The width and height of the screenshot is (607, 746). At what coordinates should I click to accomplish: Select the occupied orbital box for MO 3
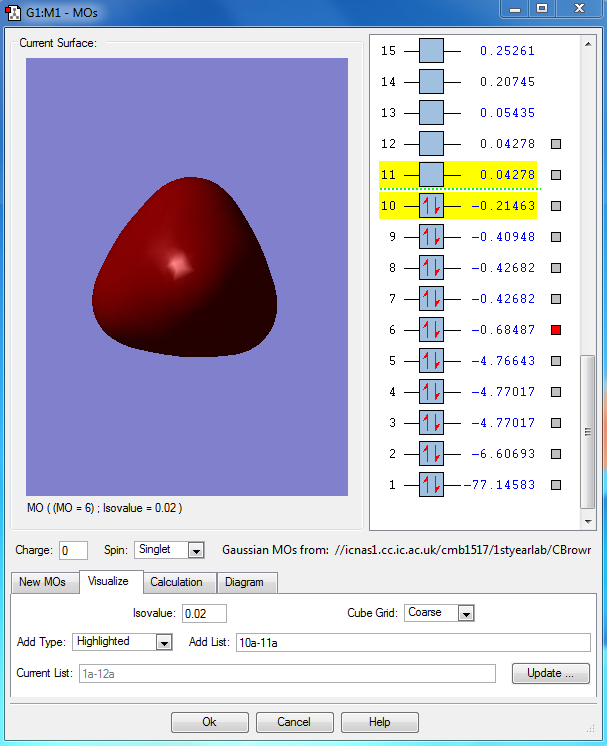click(x=431, y=422)
